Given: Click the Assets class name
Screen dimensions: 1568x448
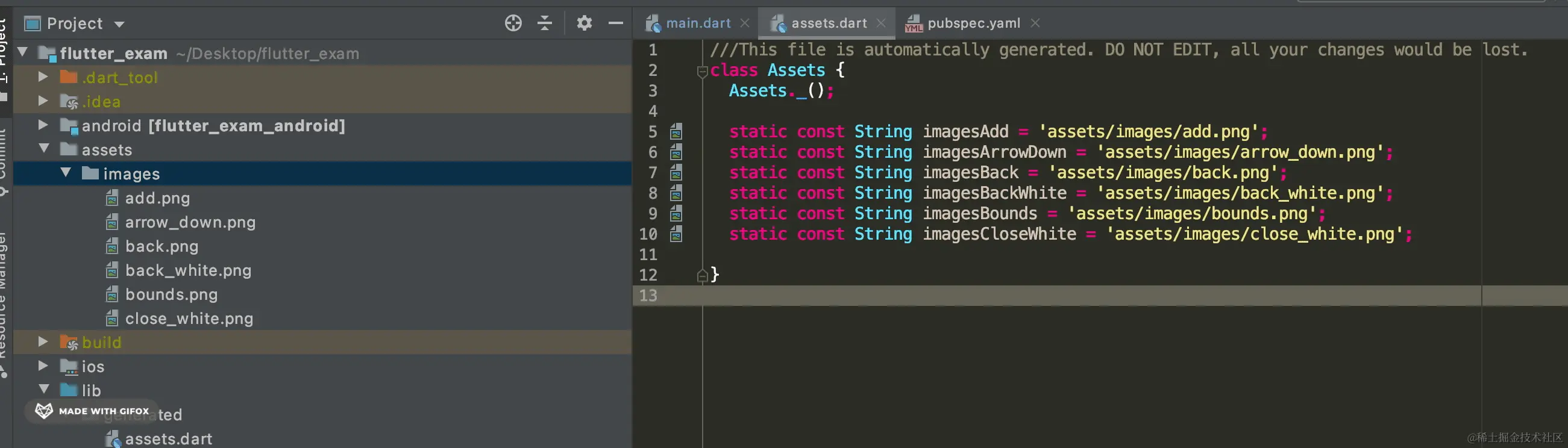Looking at the screenshot, I should click(795, 70).
